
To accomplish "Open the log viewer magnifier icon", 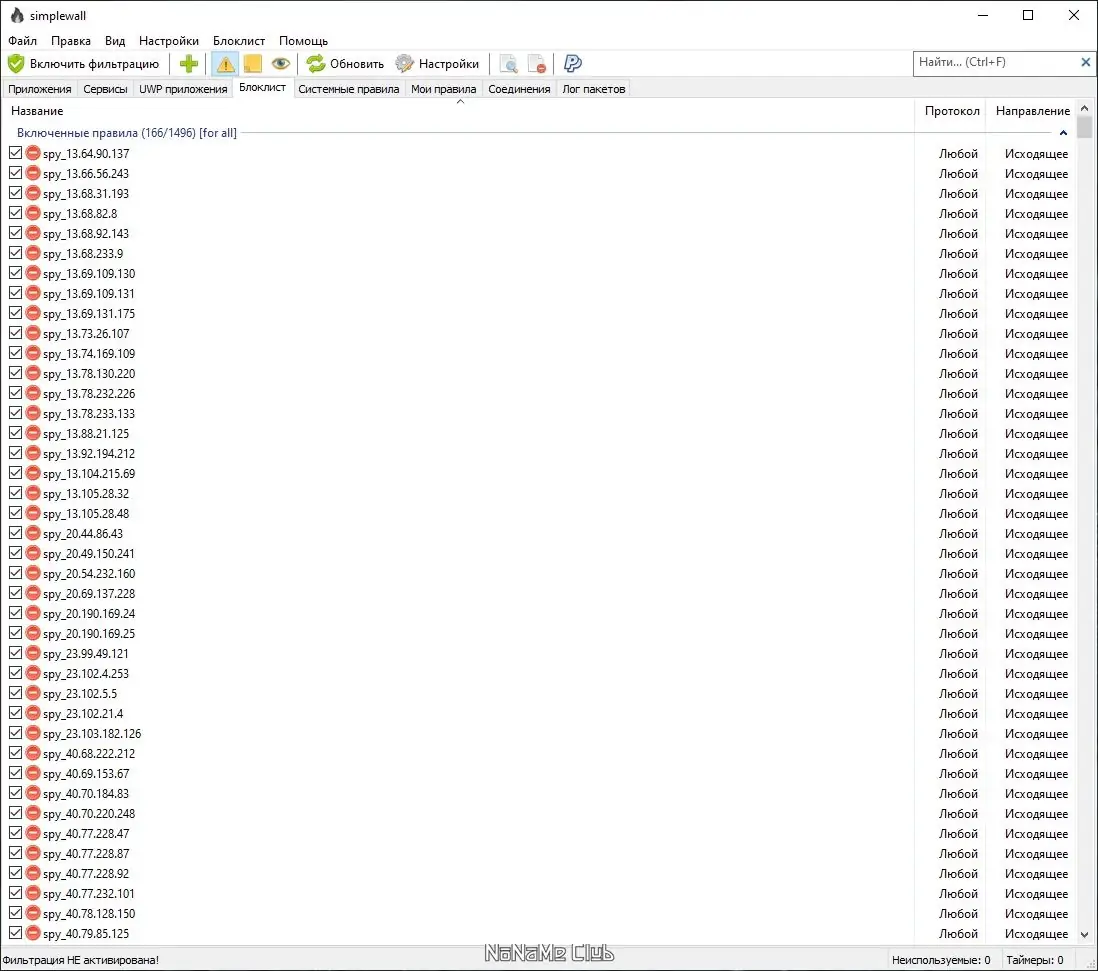I will pos(508,64).
